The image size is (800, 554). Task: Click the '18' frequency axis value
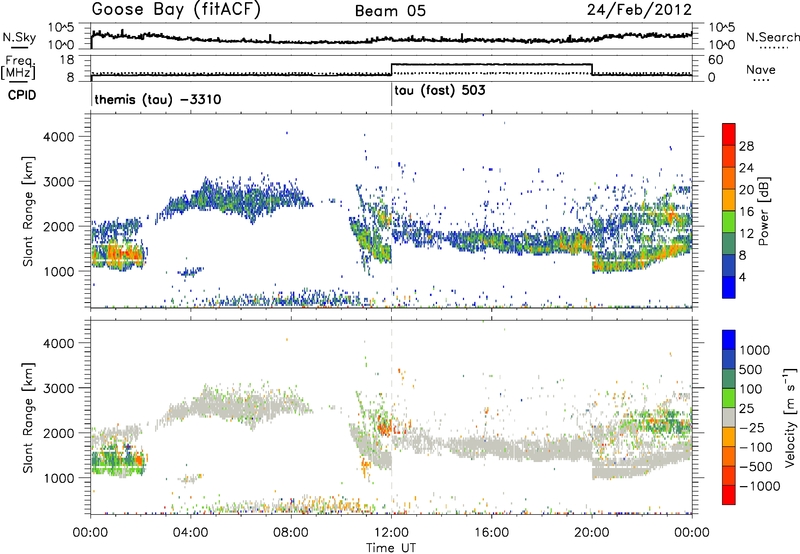(67, 60)
